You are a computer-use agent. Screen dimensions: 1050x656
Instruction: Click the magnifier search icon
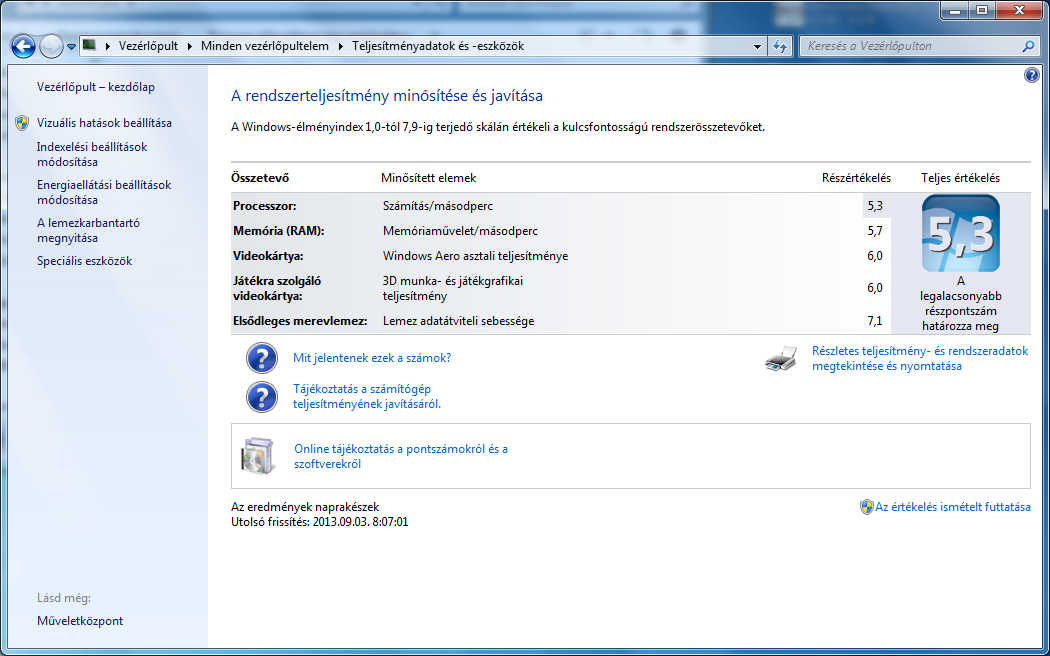point(1028,46)
